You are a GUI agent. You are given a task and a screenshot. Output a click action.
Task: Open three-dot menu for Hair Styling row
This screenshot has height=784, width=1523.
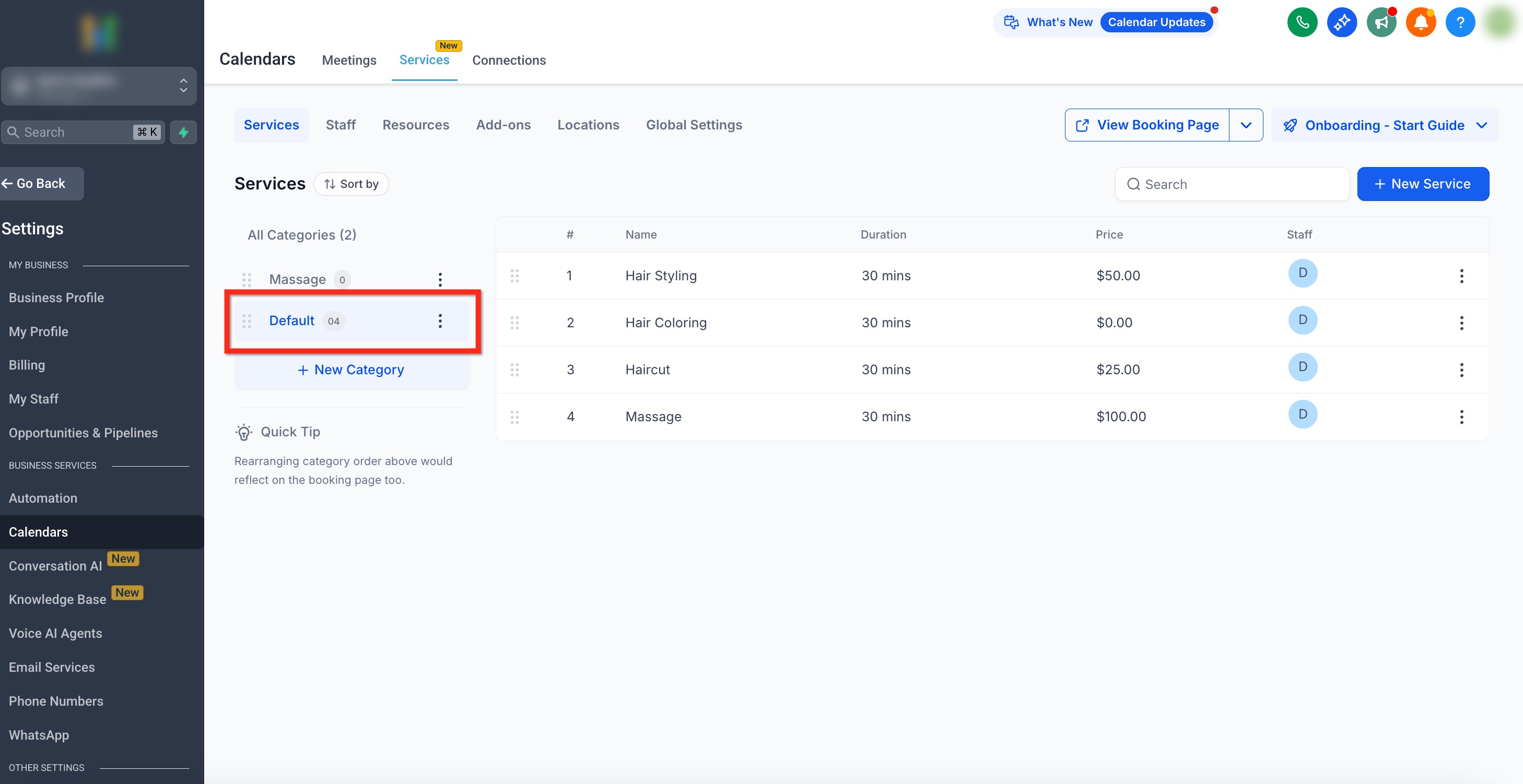click(1461, 276)
